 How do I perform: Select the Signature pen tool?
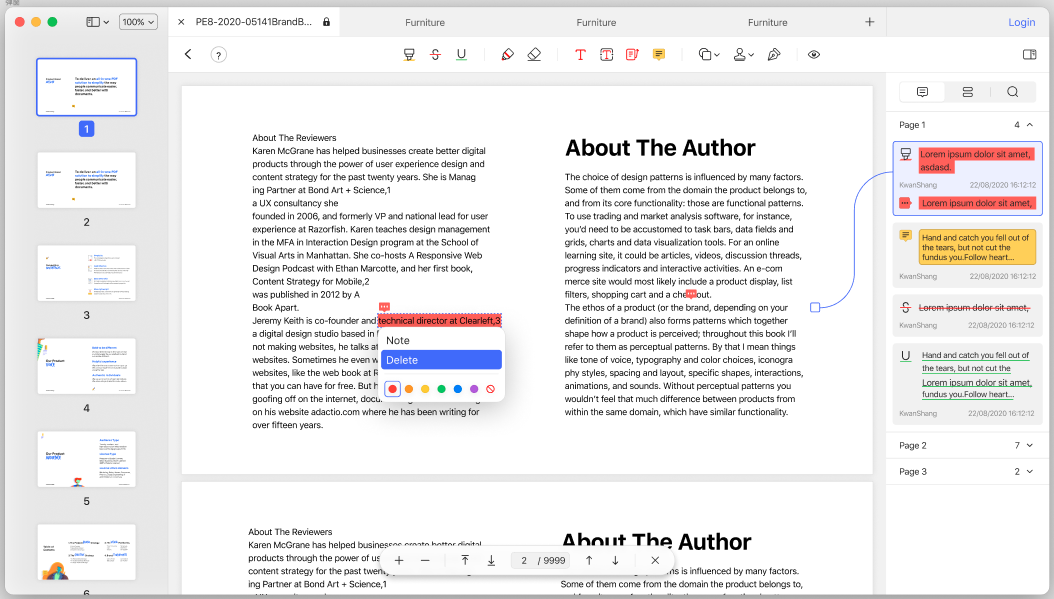point(774,54)
